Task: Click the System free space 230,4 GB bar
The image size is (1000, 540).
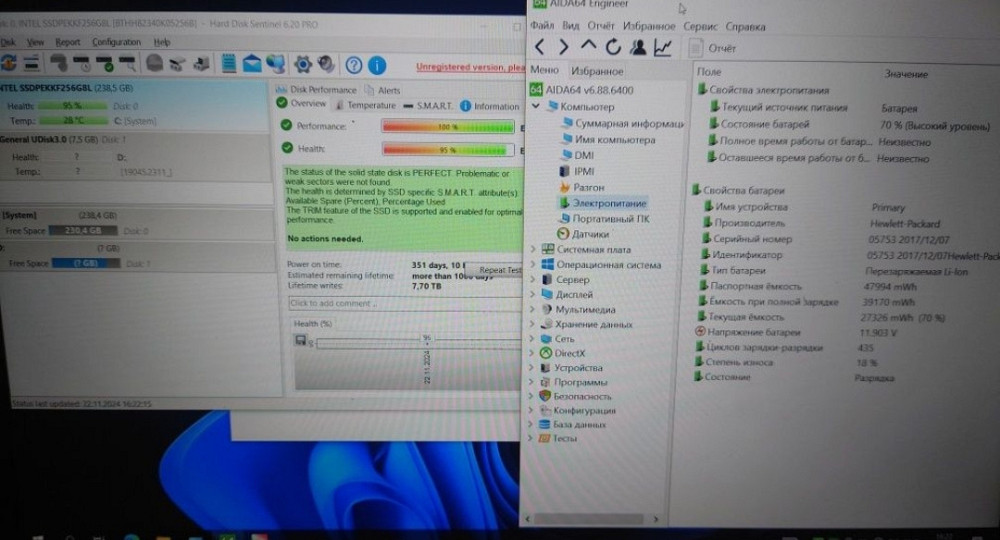Action: (83, 231)
